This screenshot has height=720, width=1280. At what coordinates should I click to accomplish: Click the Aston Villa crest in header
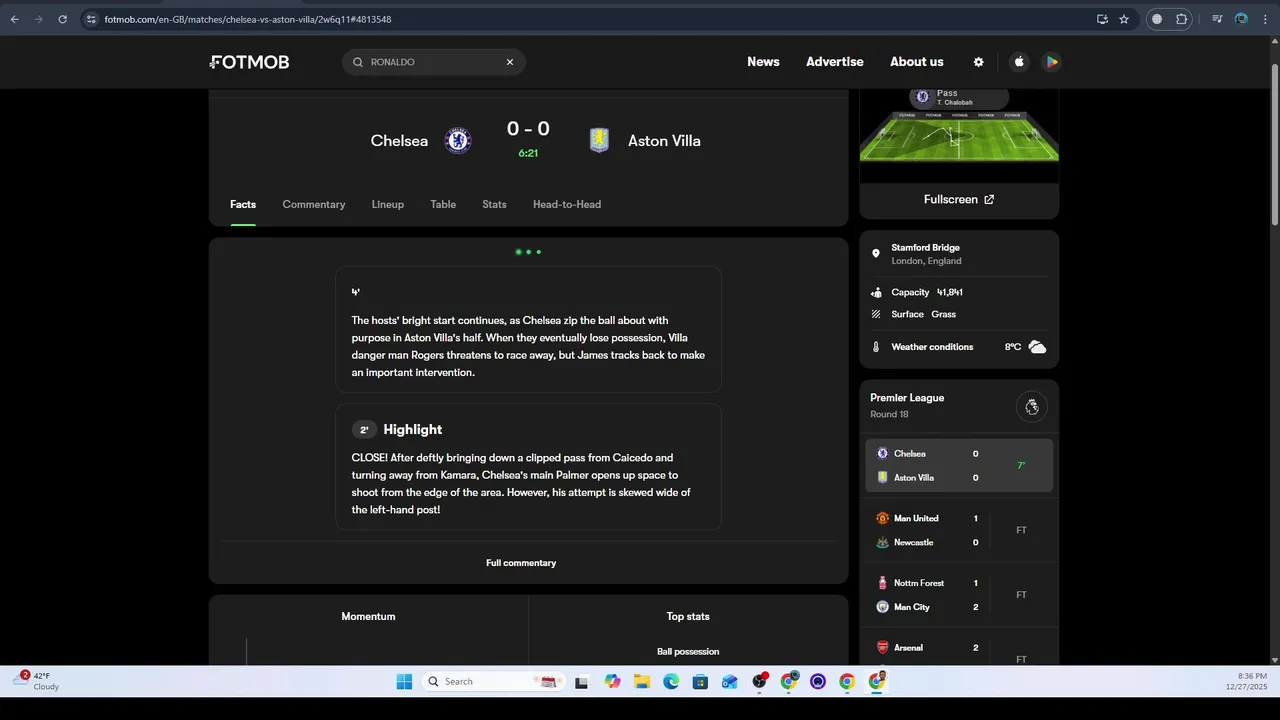pos(599,141)
